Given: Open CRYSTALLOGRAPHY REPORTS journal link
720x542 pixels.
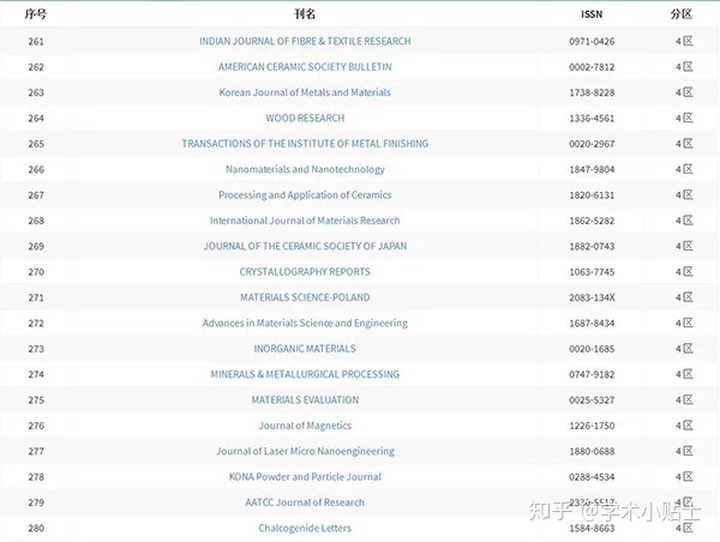Looking at the screenshot, I should (x=305, y=272).
